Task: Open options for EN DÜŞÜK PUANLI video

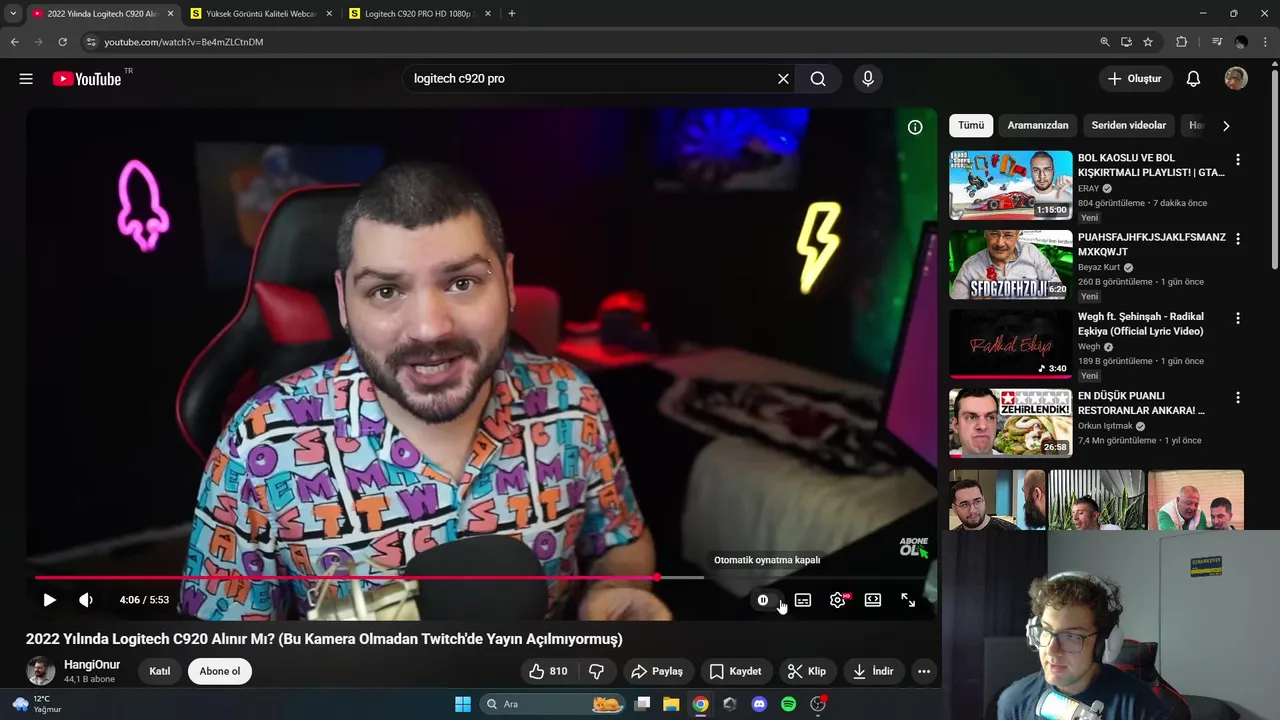Action: pyautogui.click(x=1238, y=398)
